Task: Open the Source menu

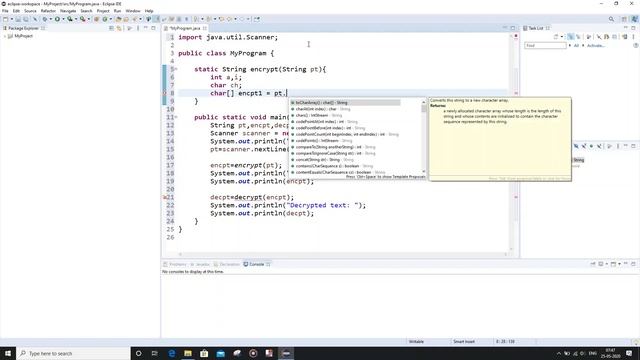Action: (30, 11)
